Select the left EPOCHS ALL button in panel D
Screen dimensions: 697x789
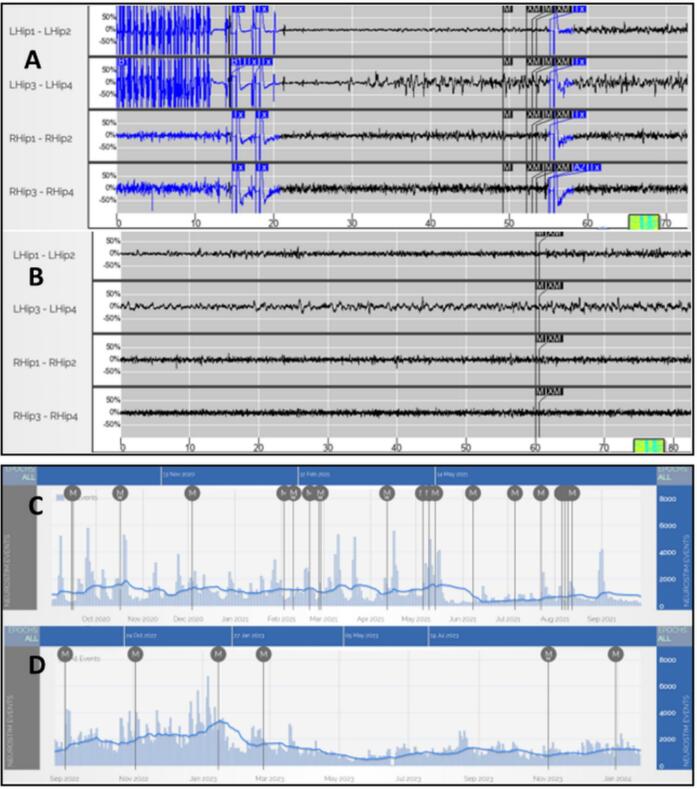point(22,636)
